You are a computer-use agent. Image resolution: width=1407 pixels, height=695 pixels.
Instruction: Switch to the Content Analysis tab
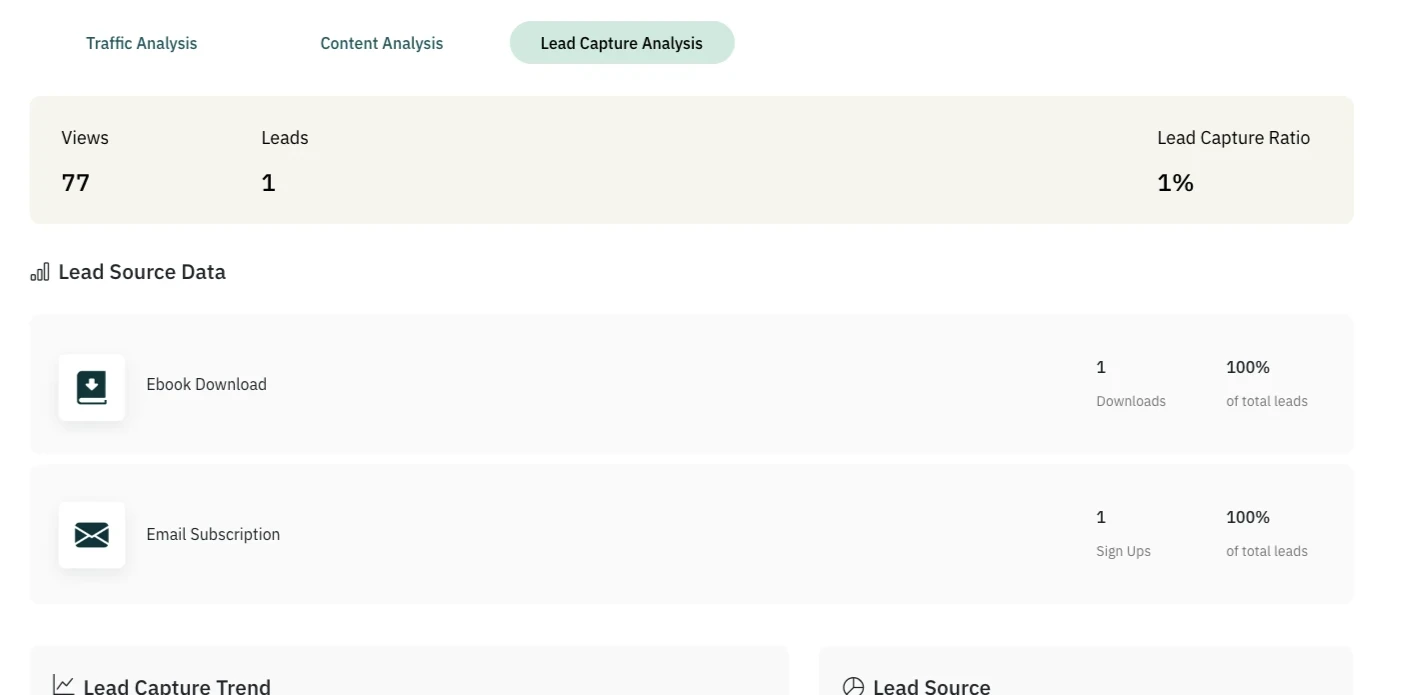(381, 42)
